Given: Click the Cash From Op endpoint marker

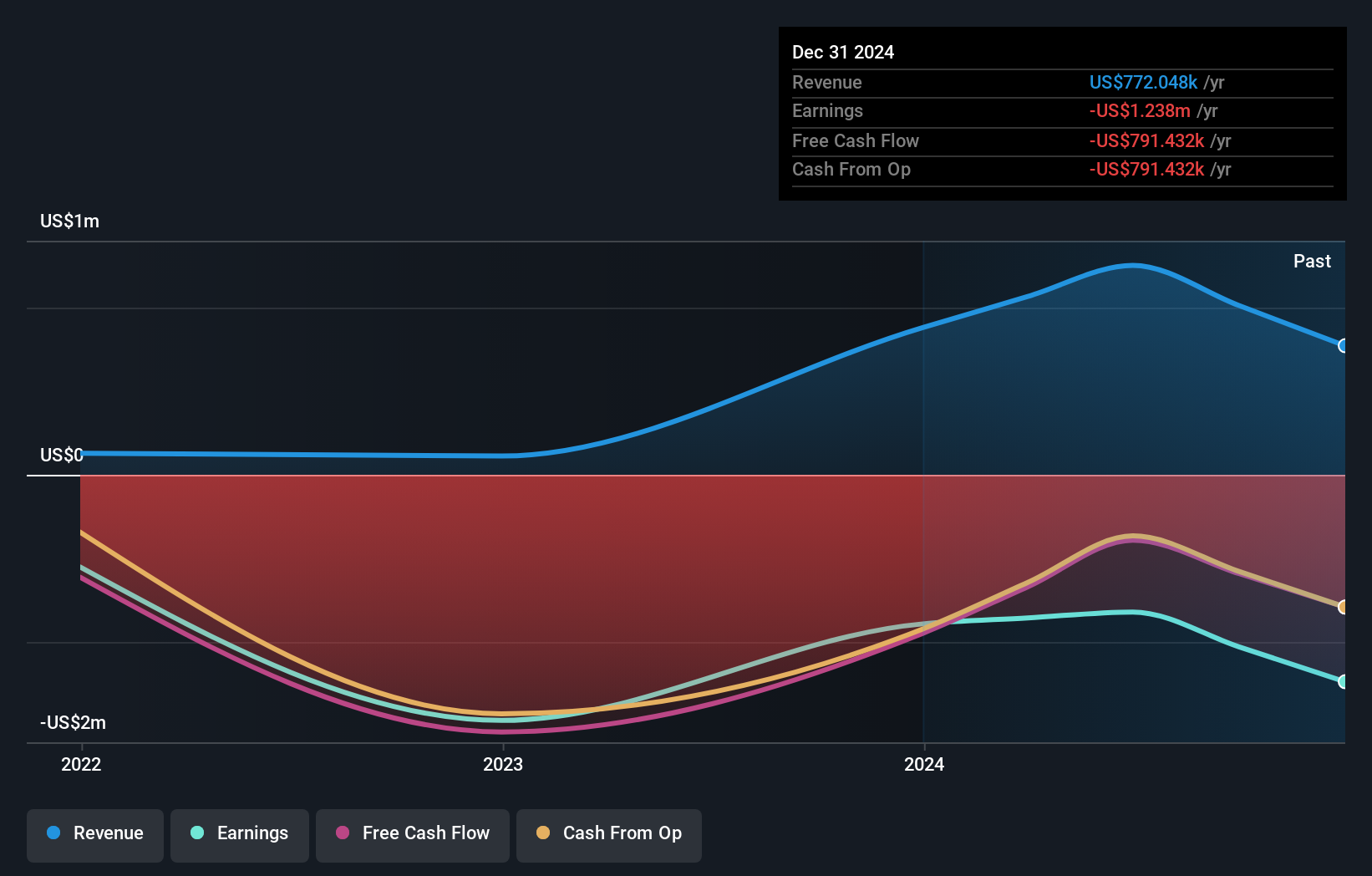Looking at the screenshot, I should click(1343, 607).
